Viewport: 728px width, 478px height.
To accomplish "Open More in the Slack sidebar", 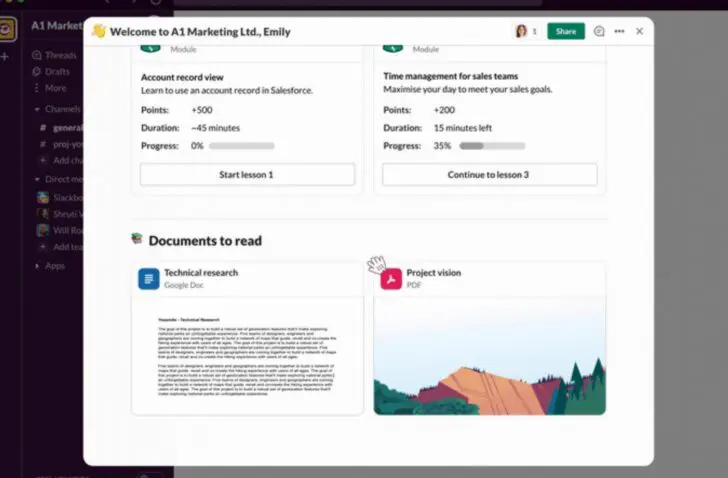I will point(55,88).
